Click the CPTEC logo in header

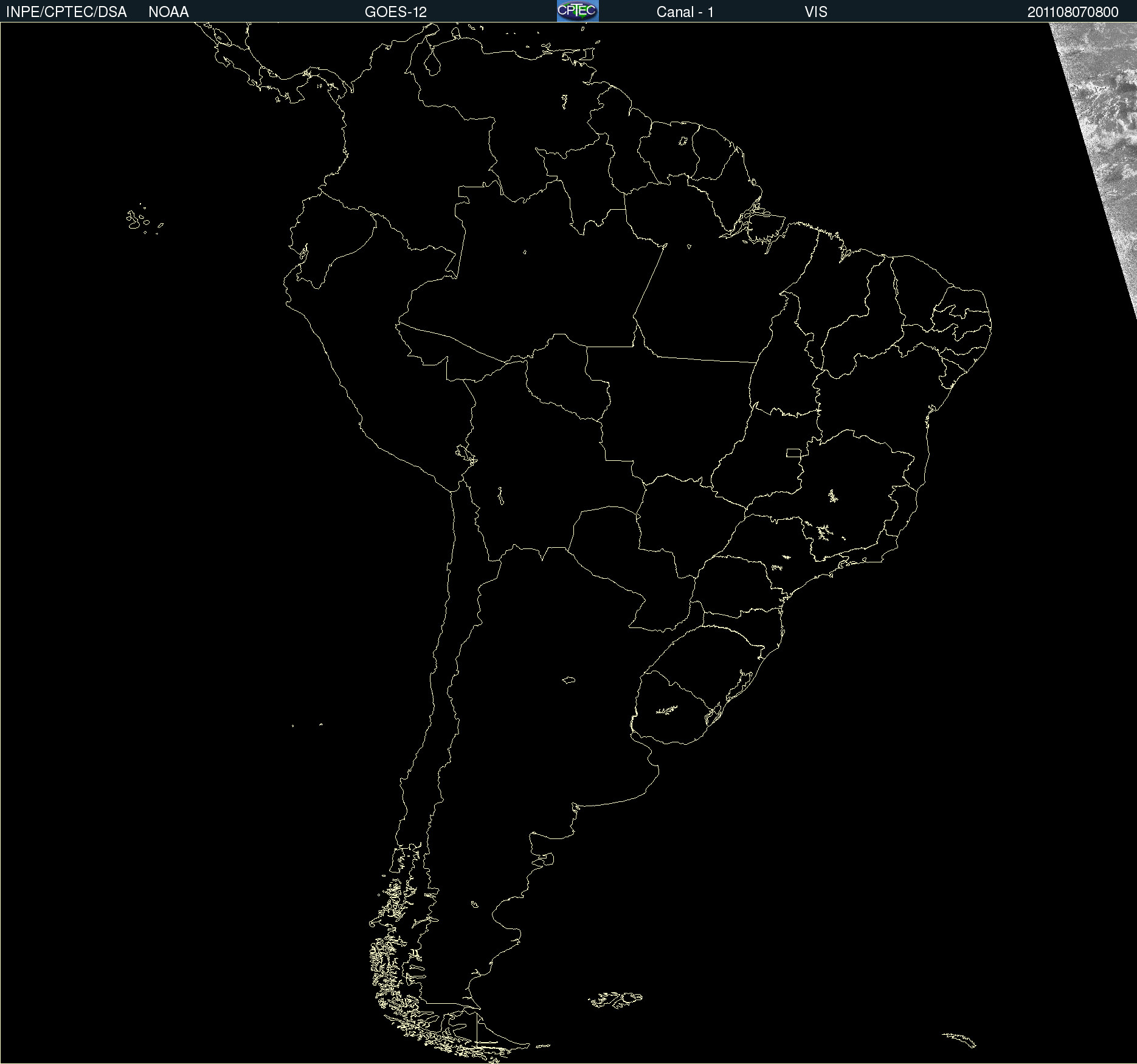[577, 11]
